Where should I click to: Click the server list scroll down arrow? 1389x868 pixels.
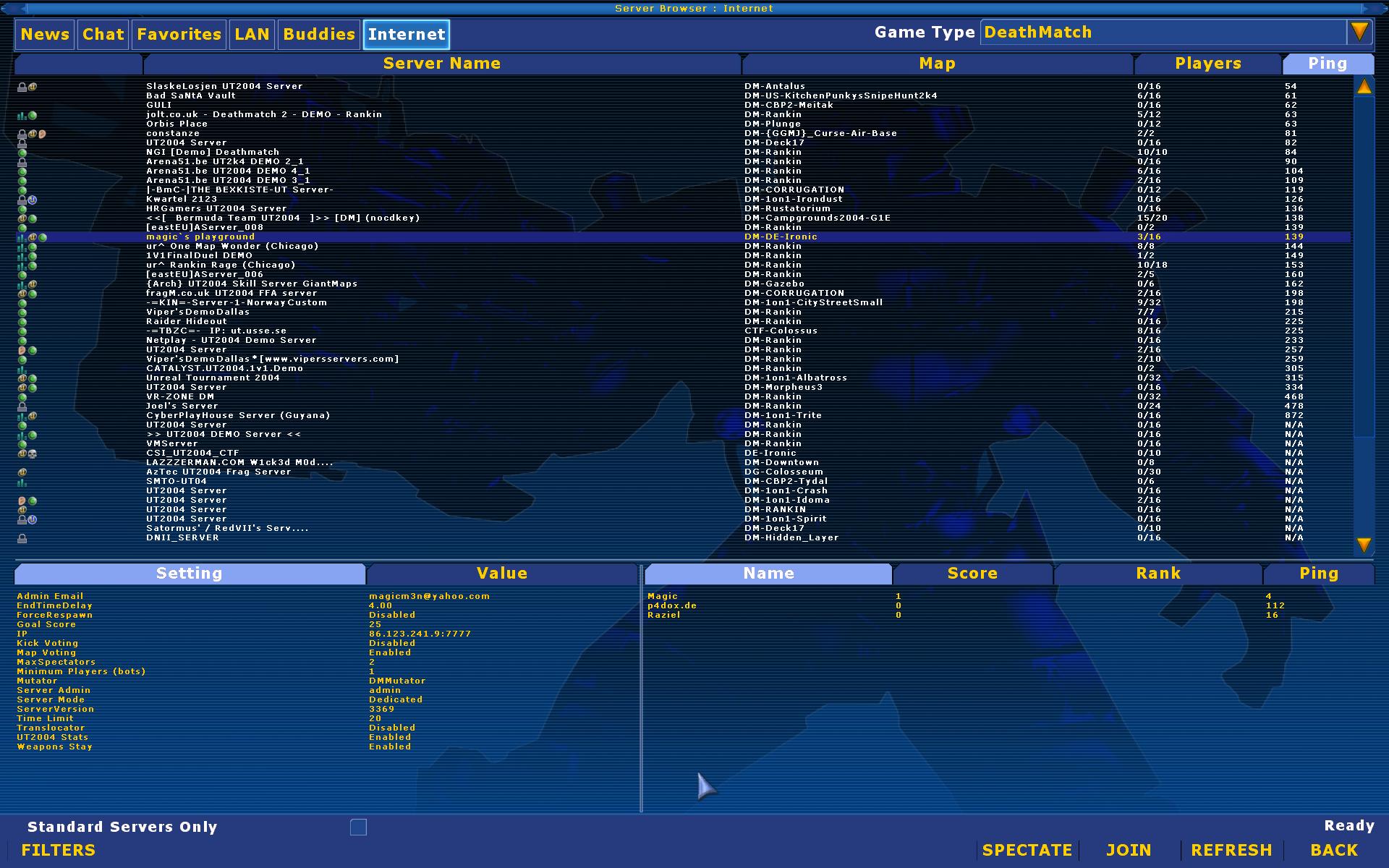(1364, 544)
